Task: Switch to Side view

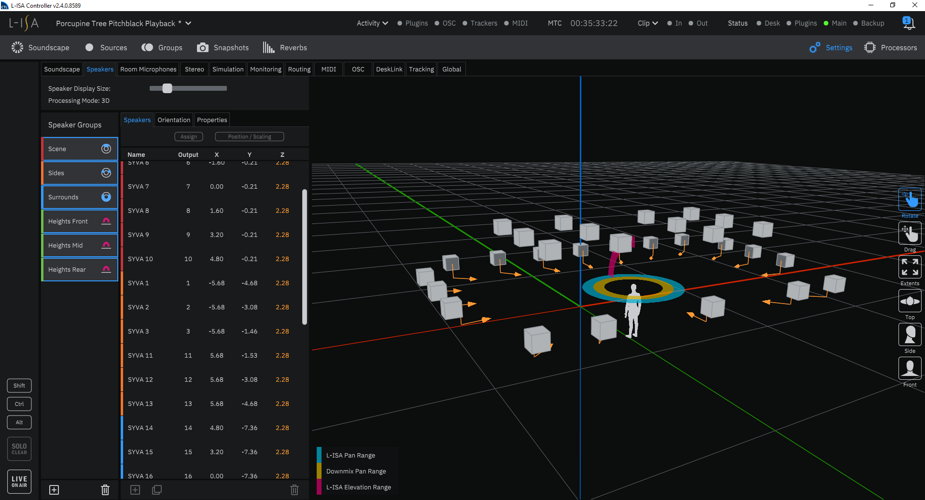Action: click(910, 334)
